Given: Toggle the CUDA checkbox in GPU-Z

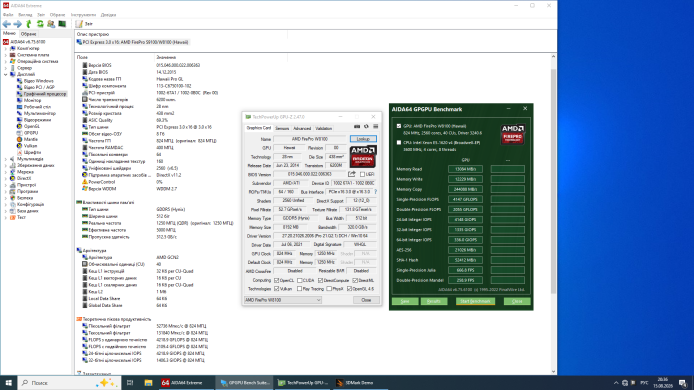Looking at the screenshot, I should tap(300, 281).
